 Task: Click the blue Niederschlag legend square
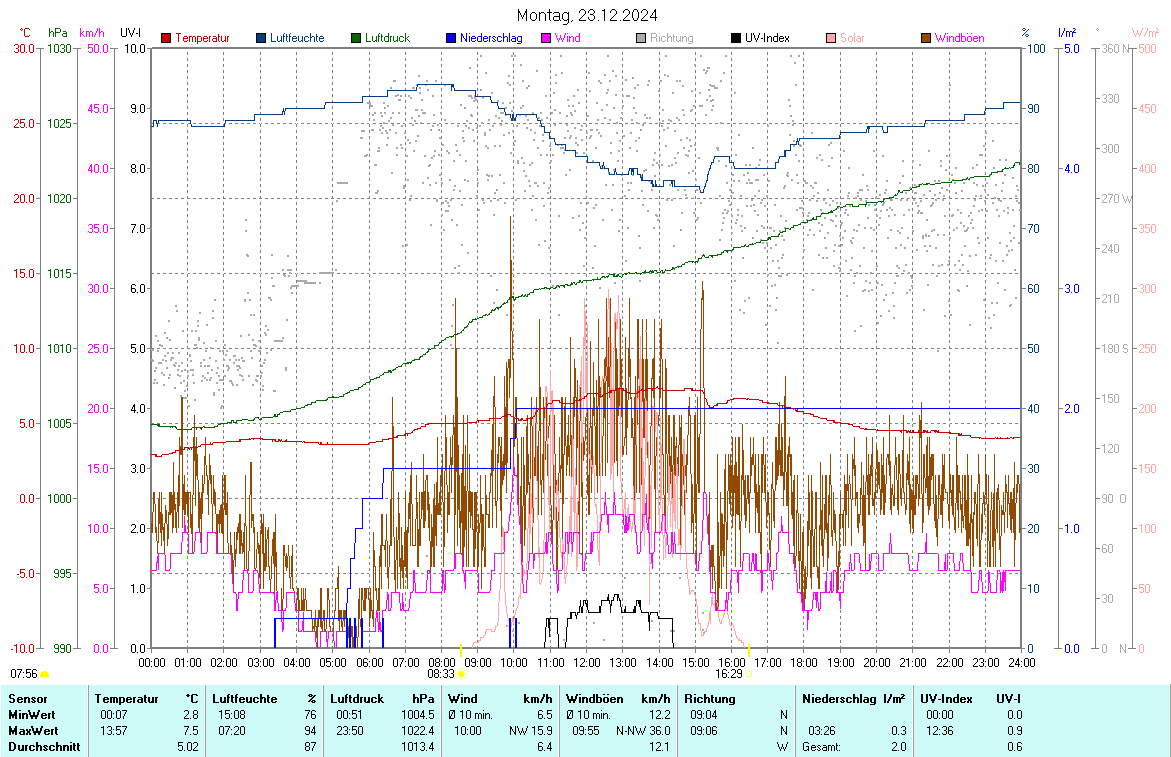(451, 38)
